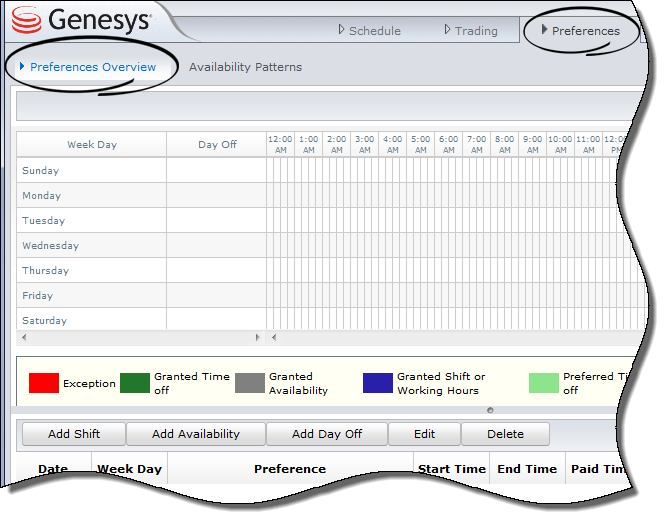The width and height of the screenshot is (665, 520).
Task: Click the blue Granted Shift swatch
Action: click(378, 383)
